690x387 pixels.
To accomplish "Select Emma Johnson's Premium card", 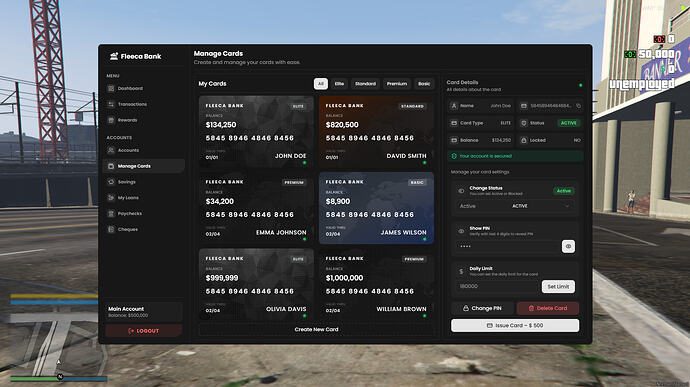I will point(256,208).
